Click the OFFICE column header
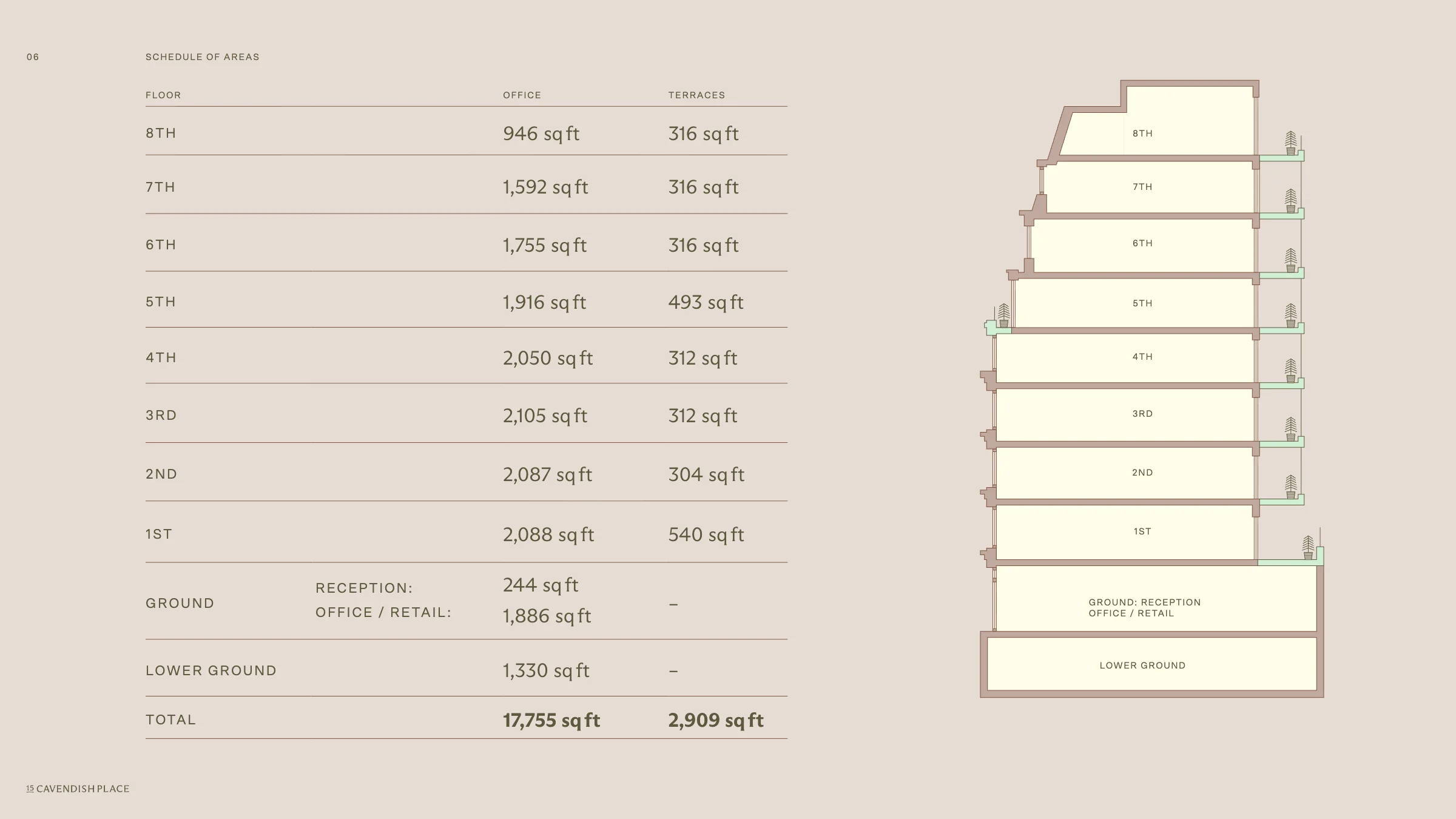This screenshot has height=819, width=1456. (522, 95)
